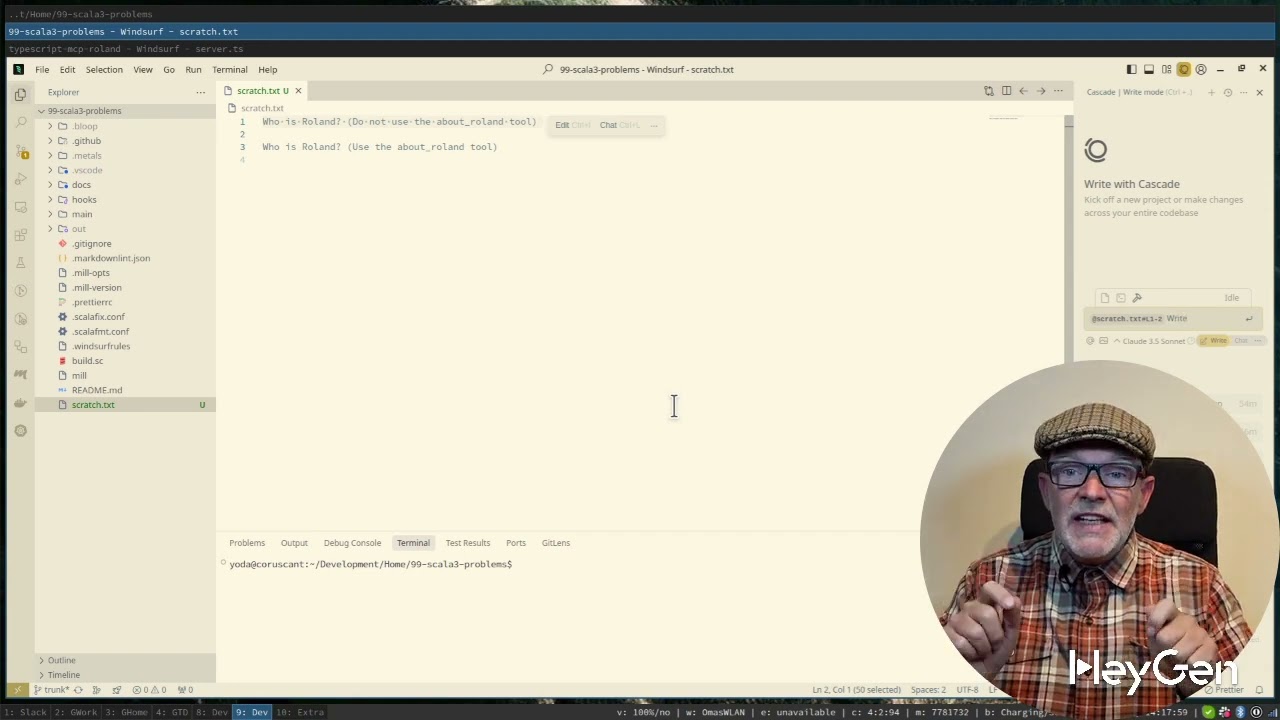Viewport: 1280px width, 720px height.
Task: Navigate forward with the right arrow
Action: (1041, 91)
